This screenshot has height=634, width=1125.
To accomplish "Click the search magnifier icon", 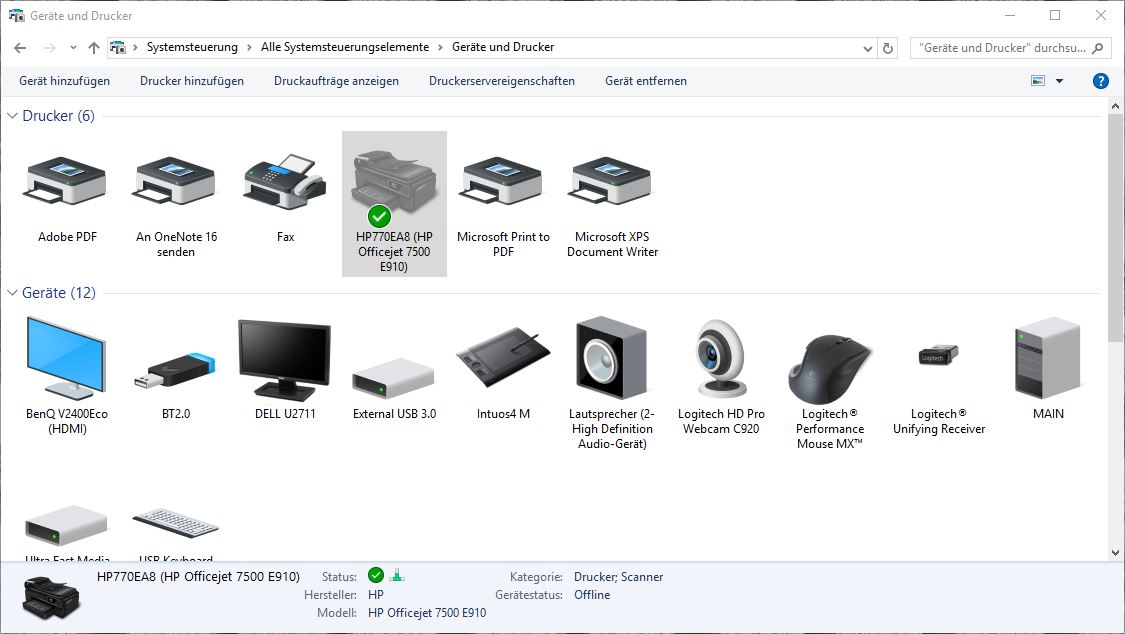I will coord(1098,48).
